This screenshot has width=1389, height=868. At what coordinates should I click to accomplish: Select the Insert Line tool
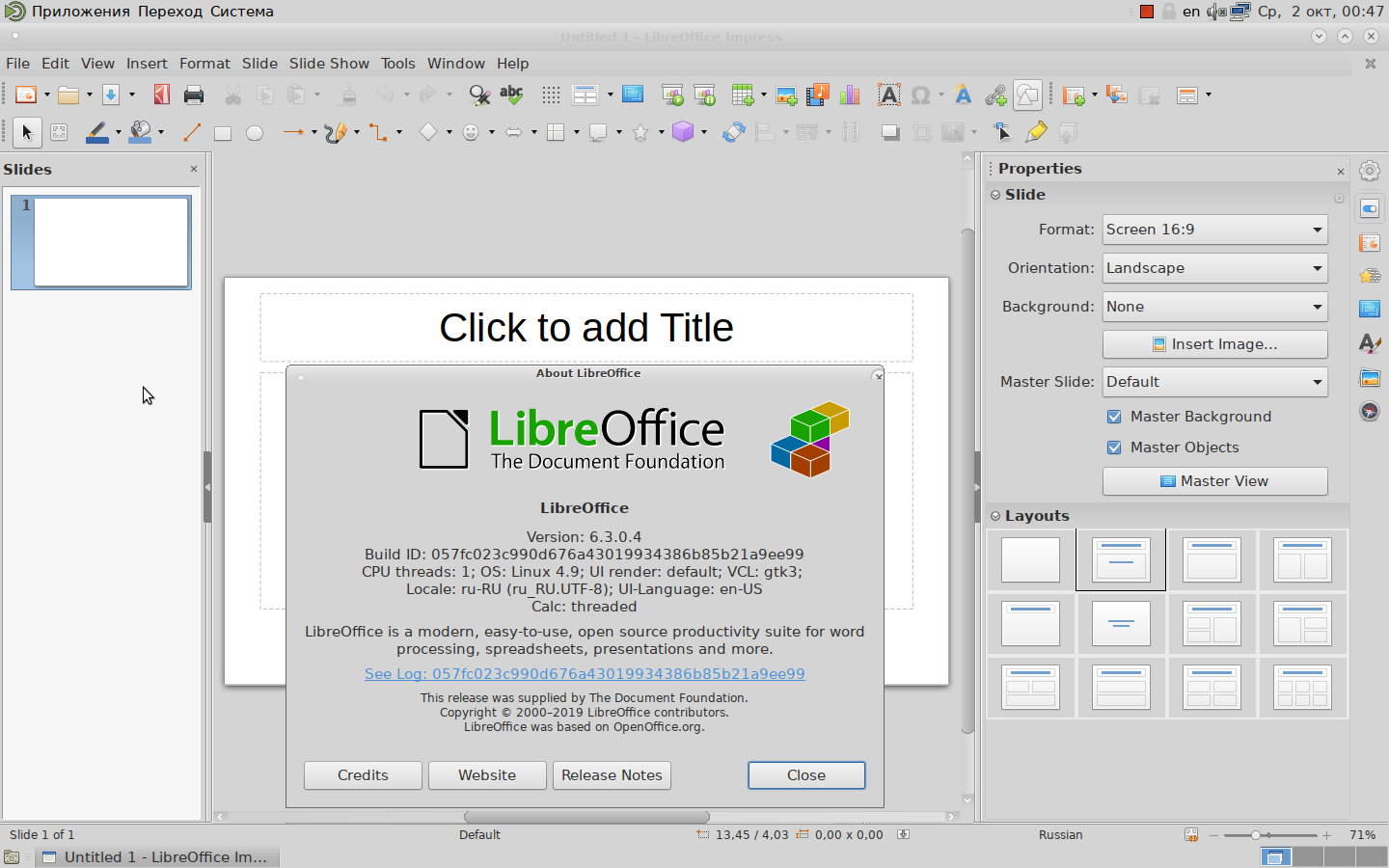[x=192, y=132]
